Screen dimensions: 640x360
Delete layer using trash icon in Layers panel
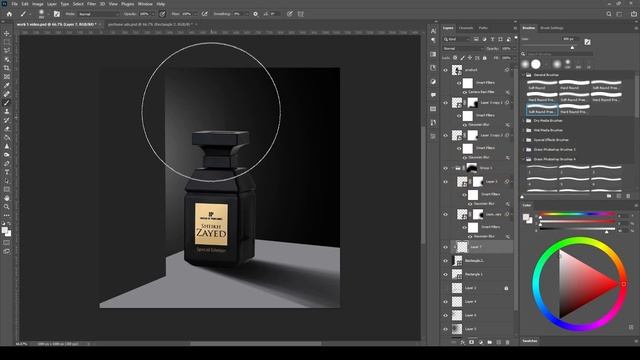(507, 342)
